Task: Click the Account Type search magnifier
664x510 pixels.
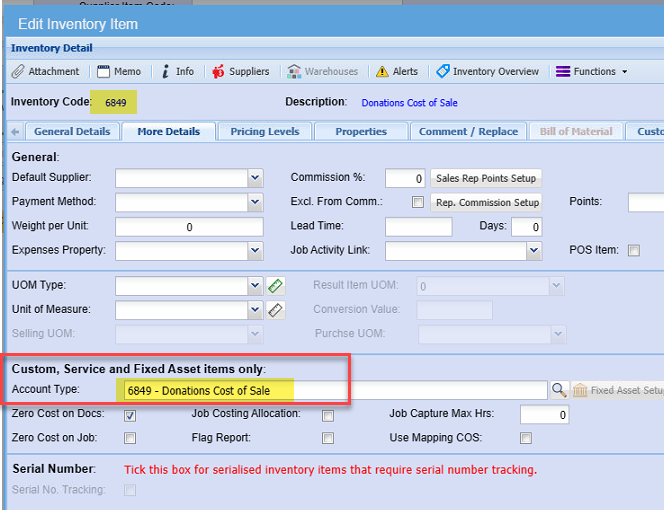Action: (559, 390)
